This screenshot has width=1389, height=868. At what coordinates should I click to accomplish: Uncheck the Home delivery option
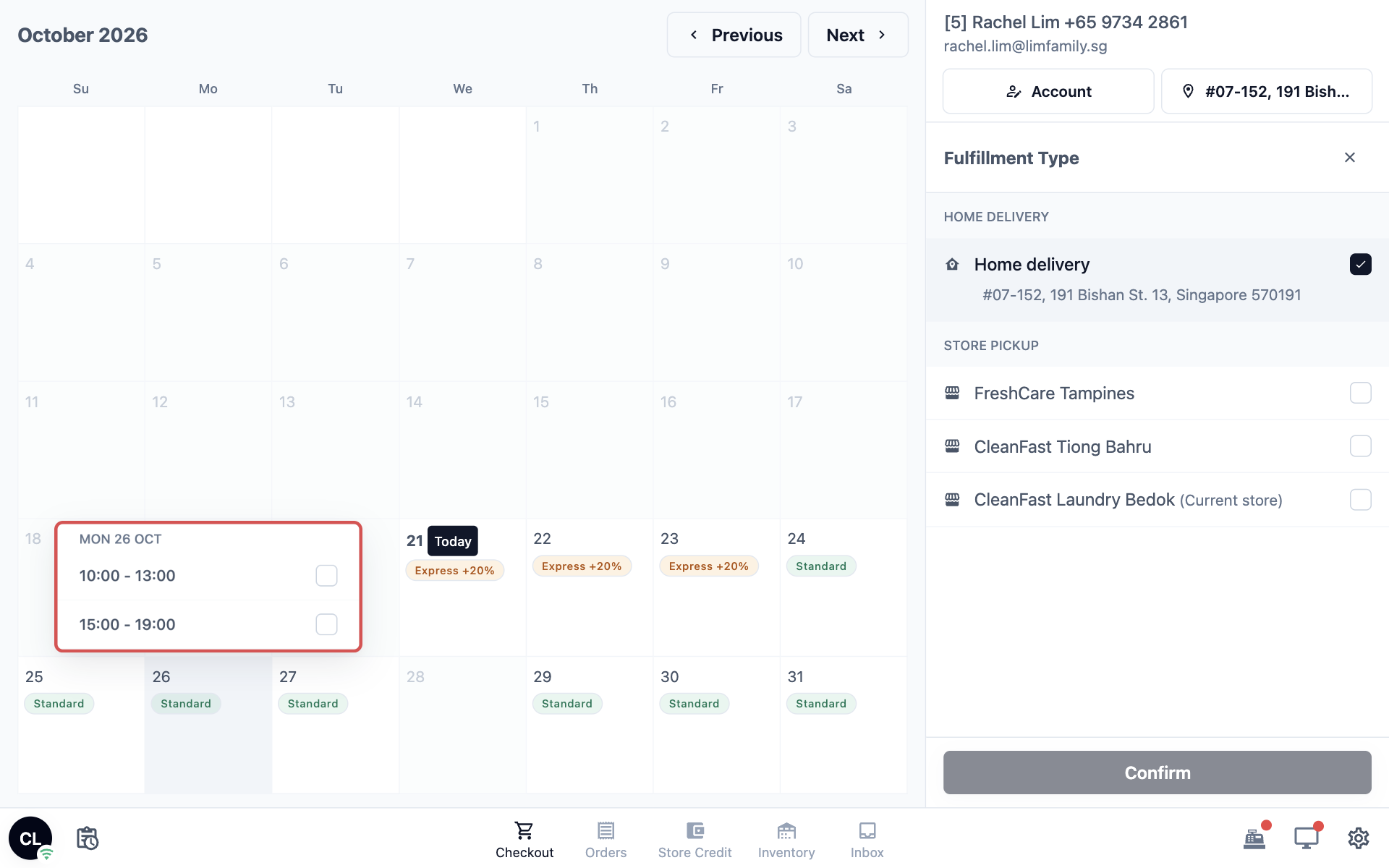tap(1360, 264)
